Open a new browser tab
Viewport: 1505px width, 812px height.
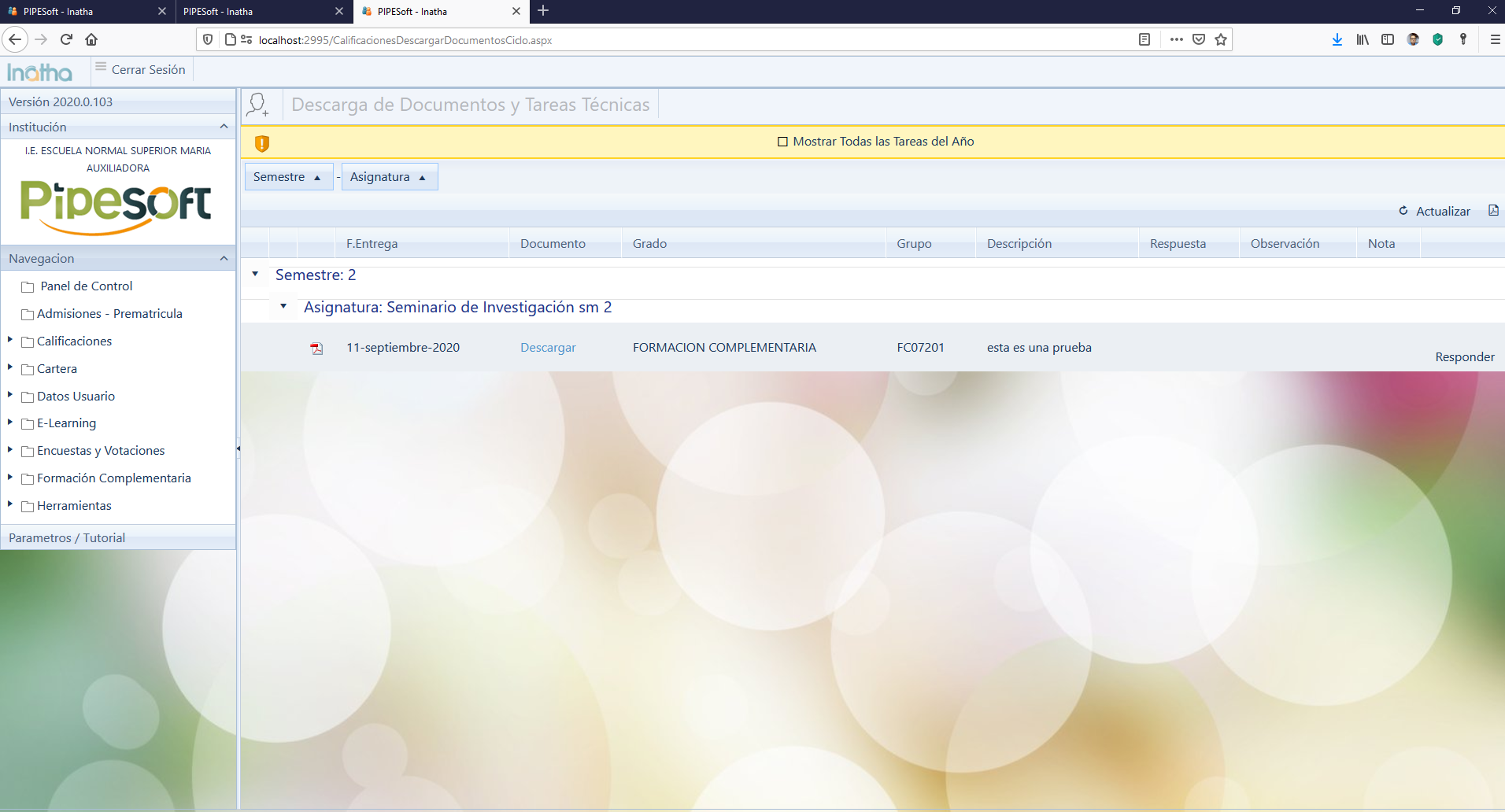coord(543,11)
